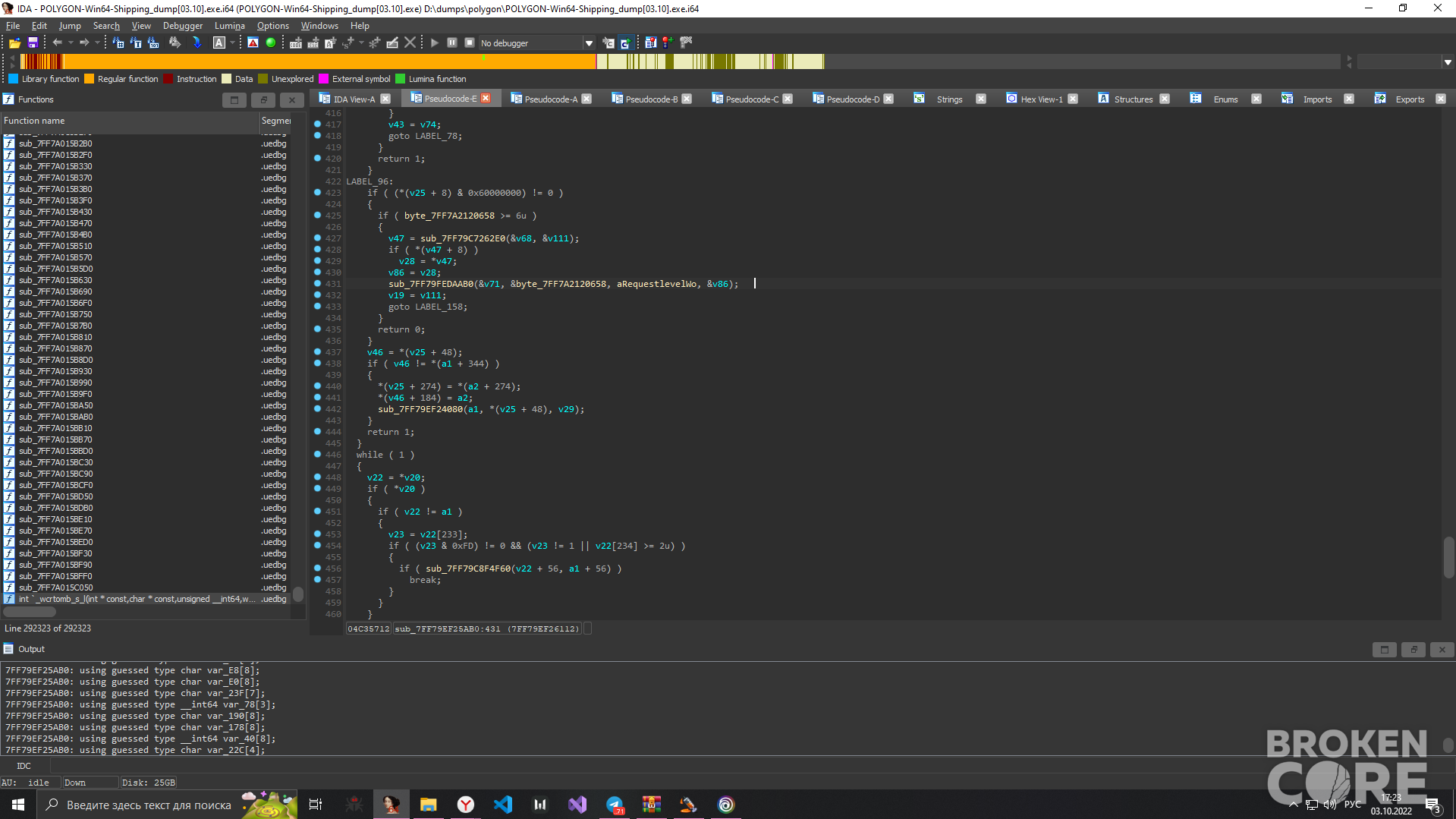Click the Save database floppy icon
The width and height of the screenshot is (1456, 819).
click(x=33, y=43)
